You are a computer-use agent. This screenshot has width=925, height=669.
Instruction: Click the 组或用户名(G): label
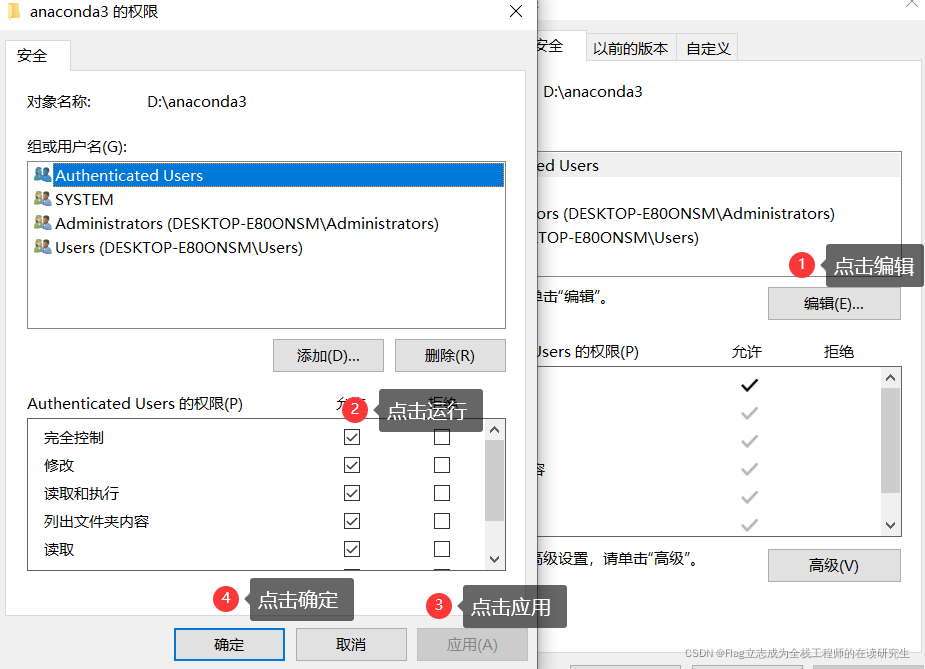pos(77,146)
